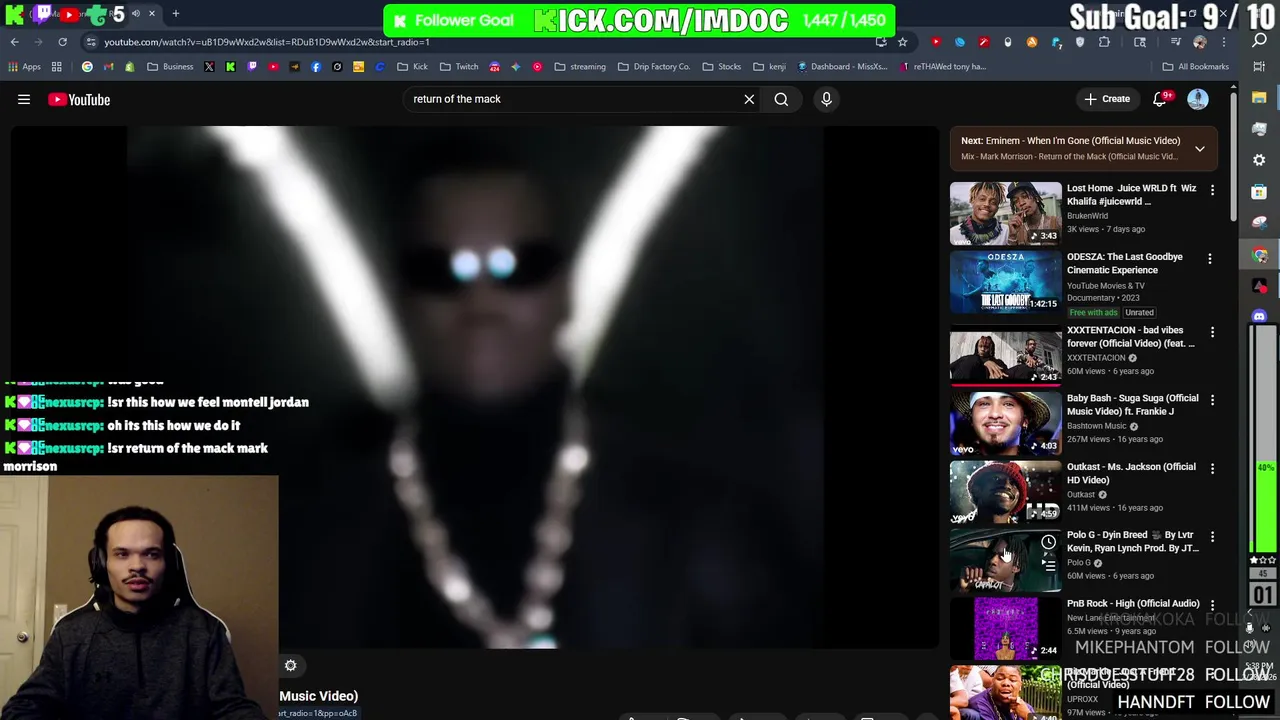Viewport: 1280px width, 720px height.
Task: Click the video player settings gear
Action: tap(290, 666)
